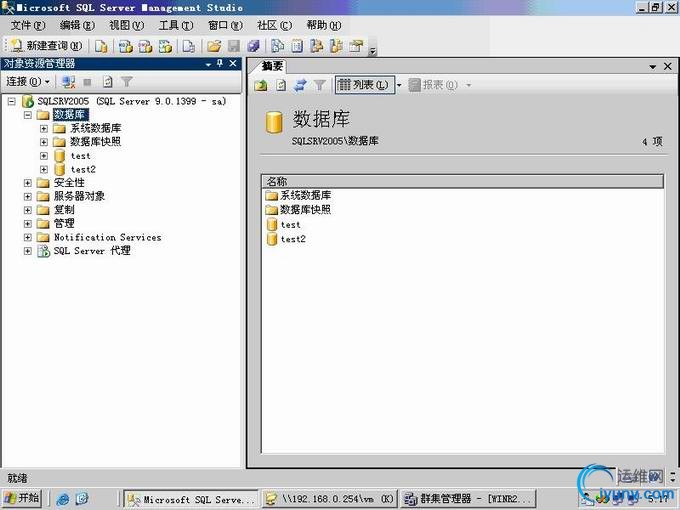Click the Save floppy disk icon in main toolbar

[x=234, y=46]
